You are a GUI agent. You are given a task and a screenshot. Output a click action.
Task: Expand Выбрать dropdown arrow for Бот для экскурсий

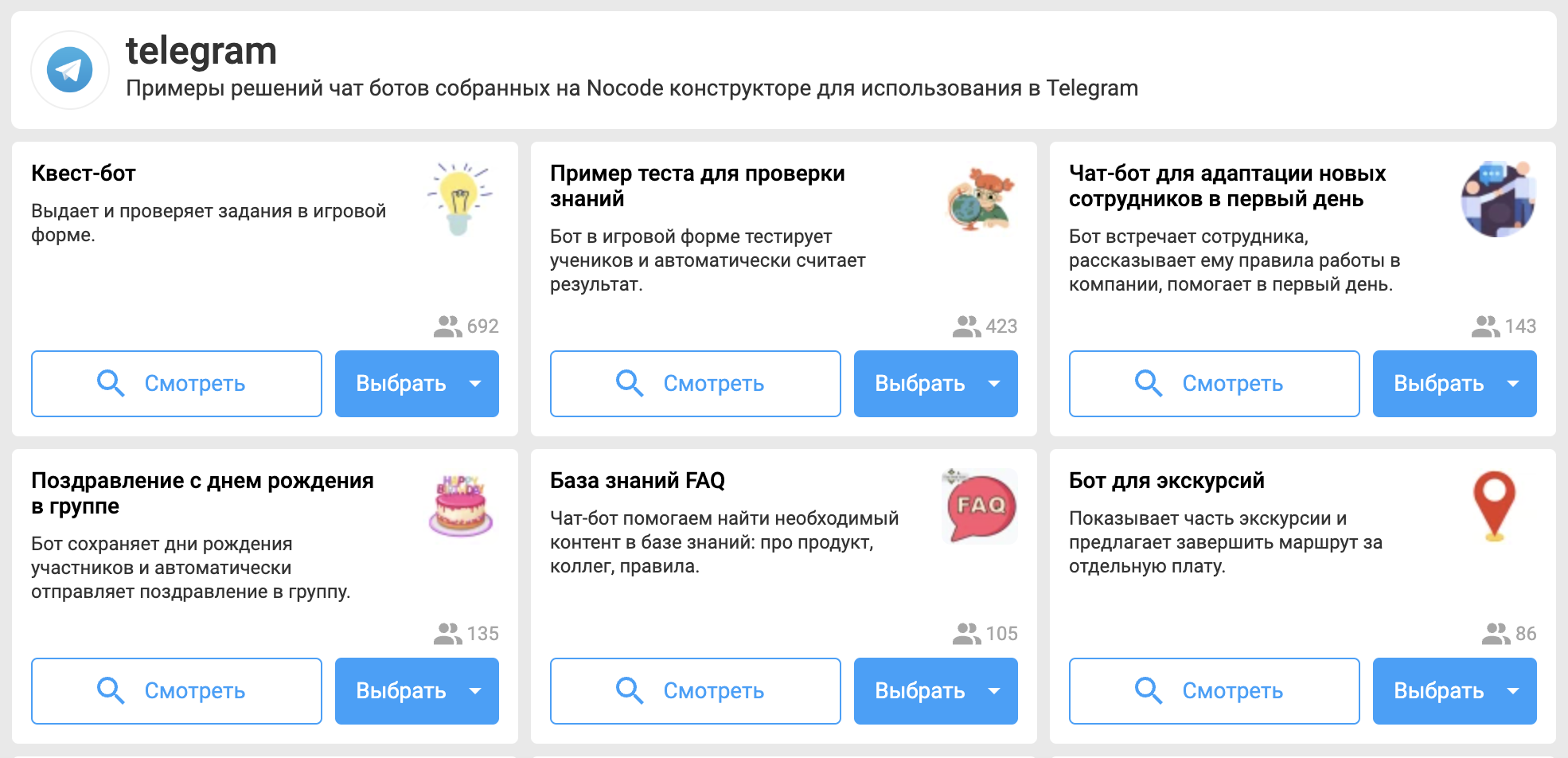[1513, 691]
